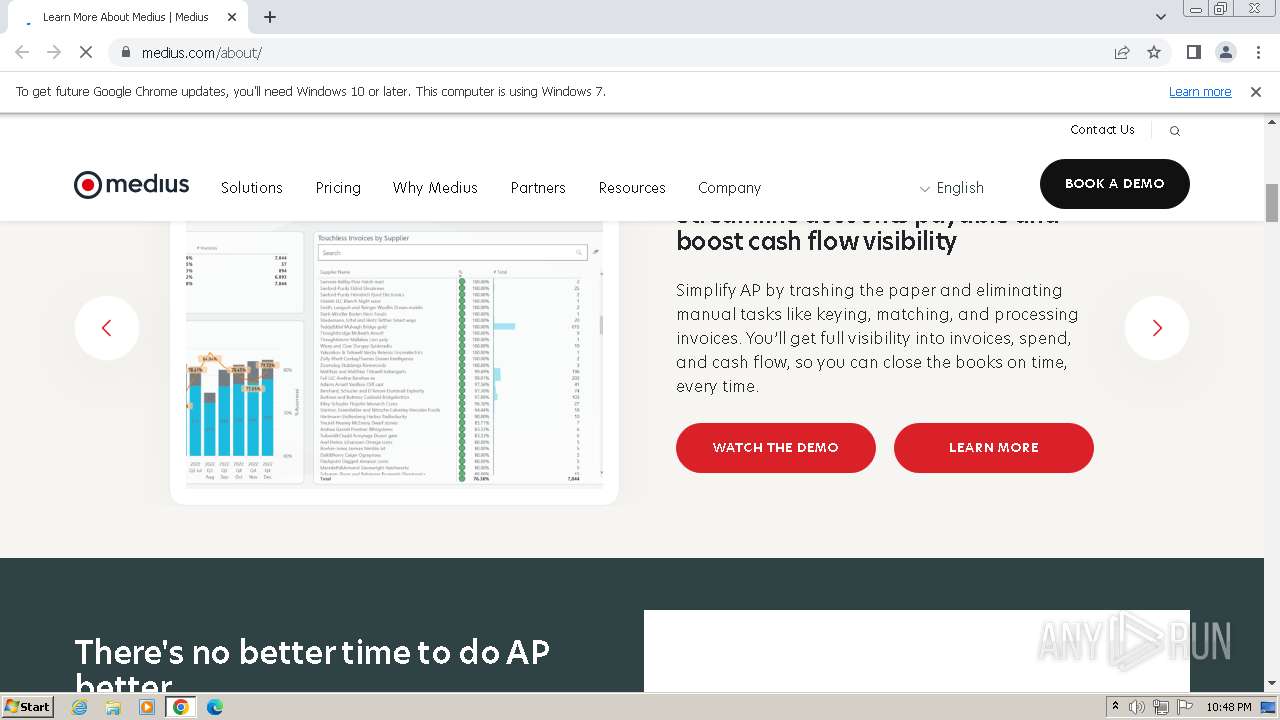Open the Why Medius menu
The height and width of the screenshot is (720, 1280).
coord(435,188)
